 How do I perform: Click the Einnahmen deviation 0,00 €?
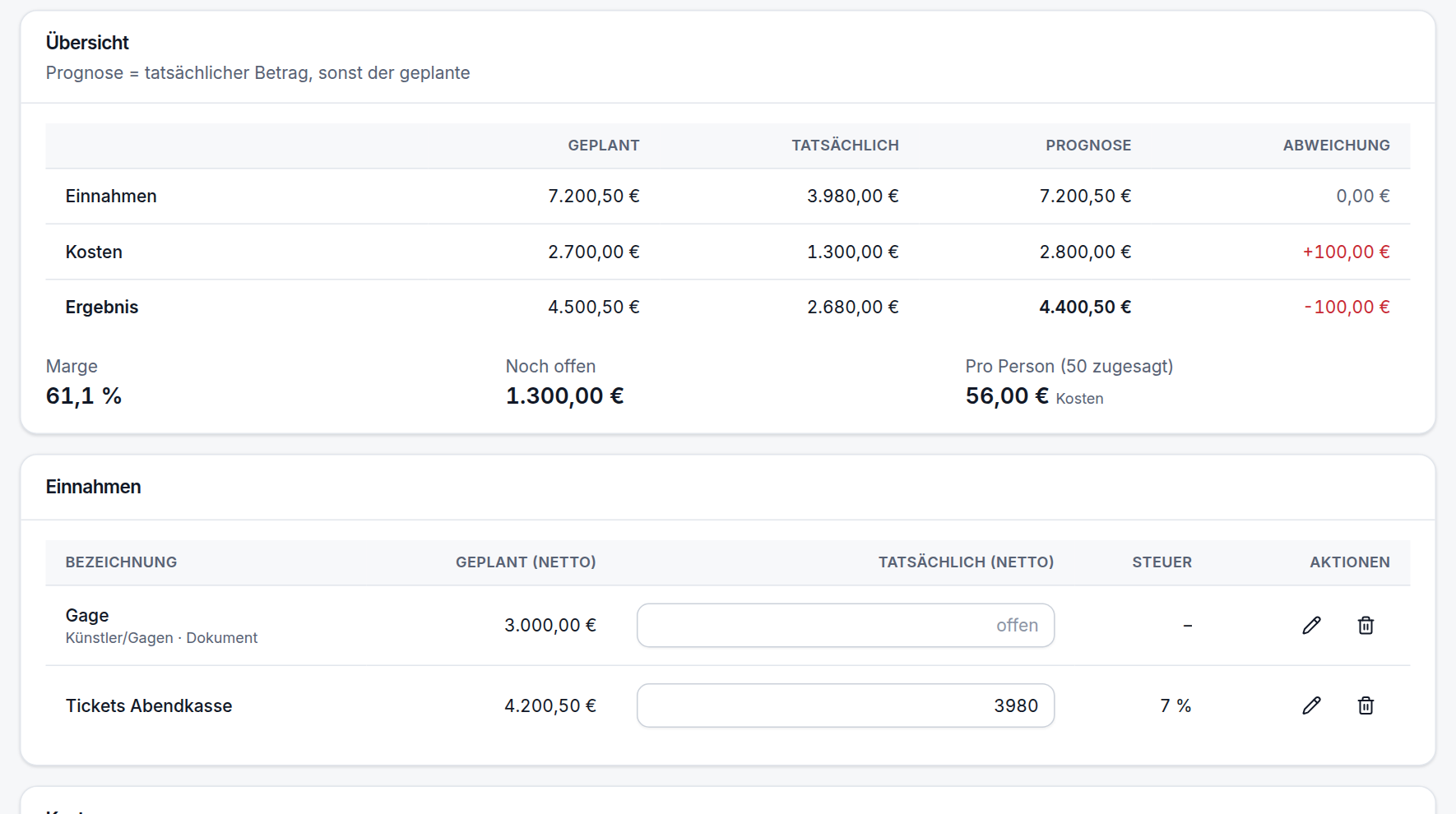[x=1363, y=197]
